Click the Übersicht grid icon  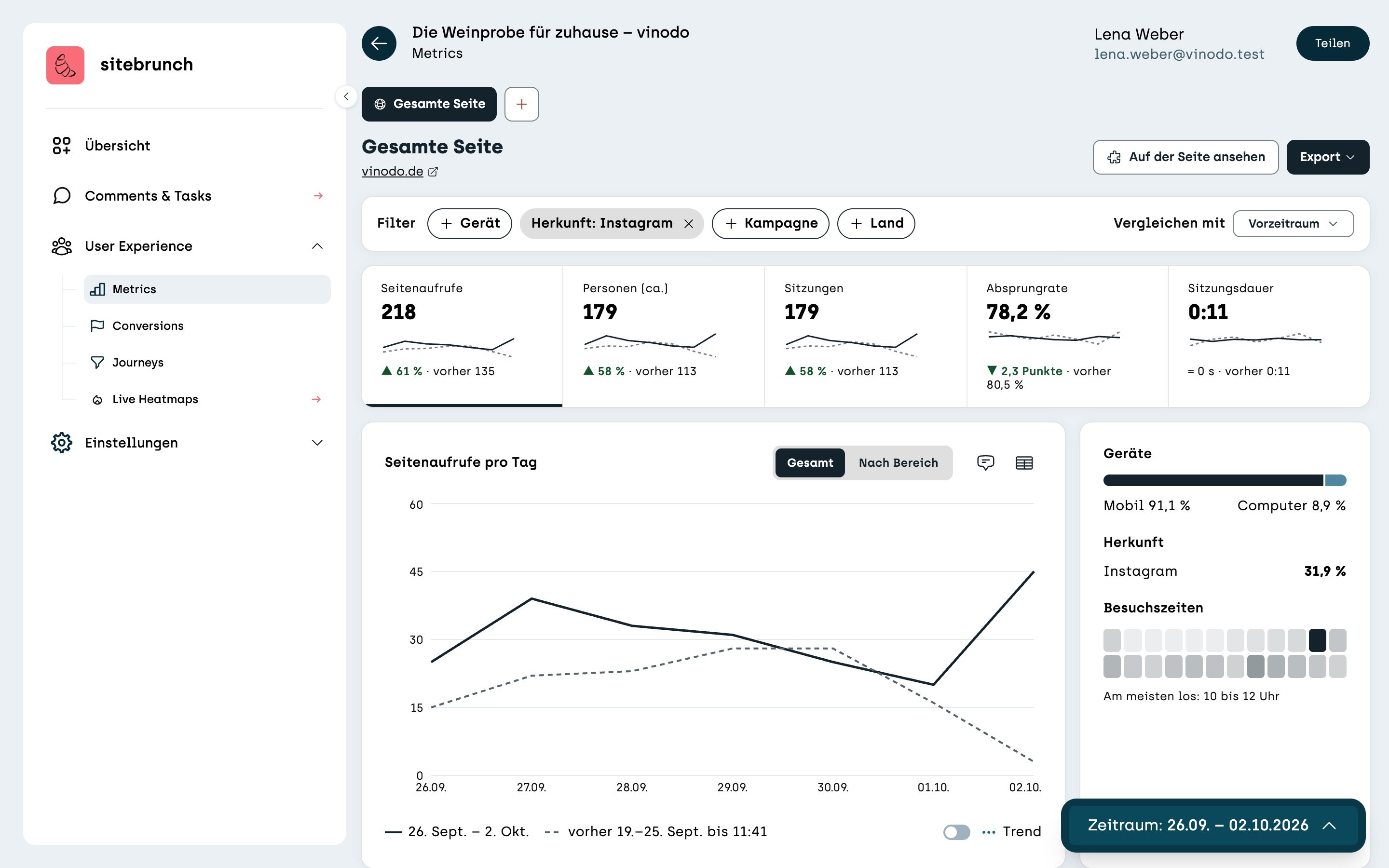[x=61, y=145]
